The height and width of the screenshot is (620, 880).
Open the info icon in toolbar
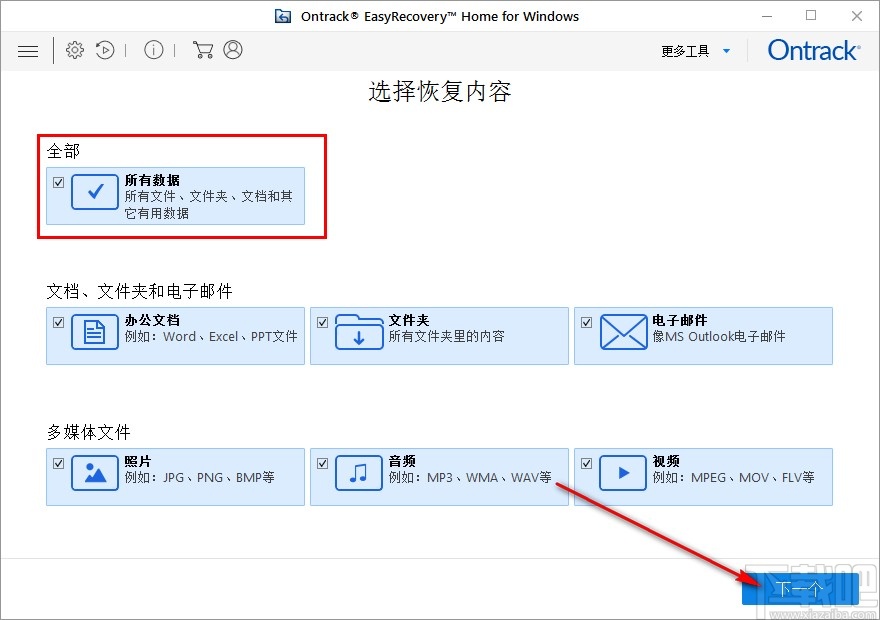tap(153, 50)
